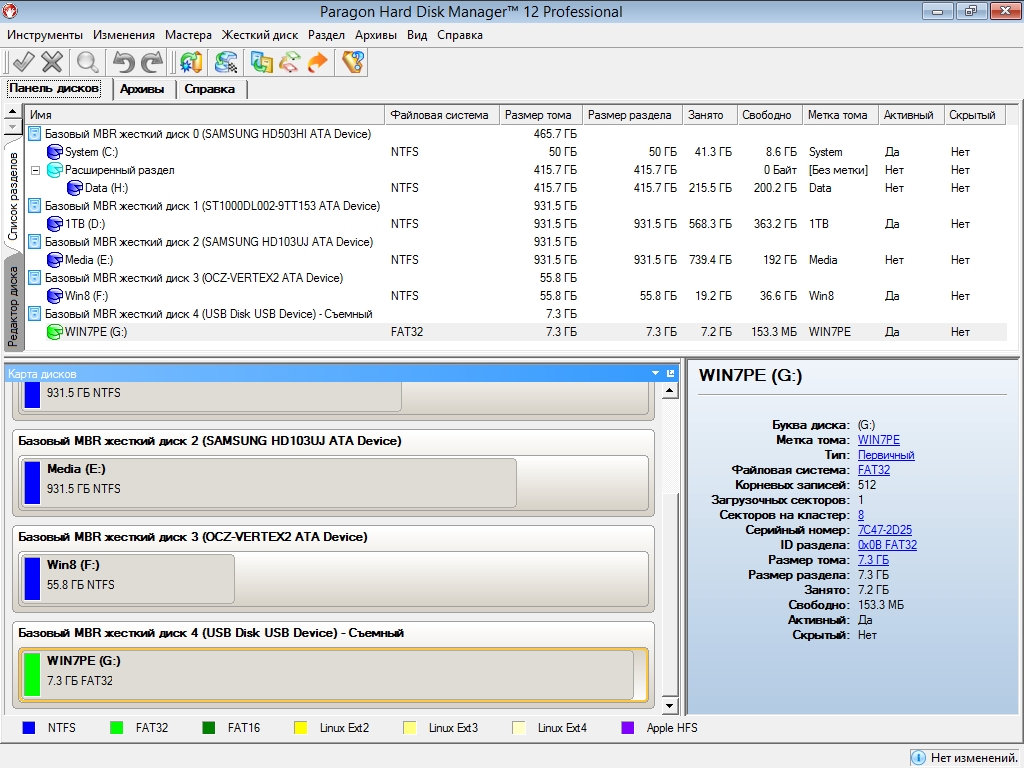1024x768 pixels.
Task: Apply pending changes with the checkmark icon
Action: (x=23, y=62)
